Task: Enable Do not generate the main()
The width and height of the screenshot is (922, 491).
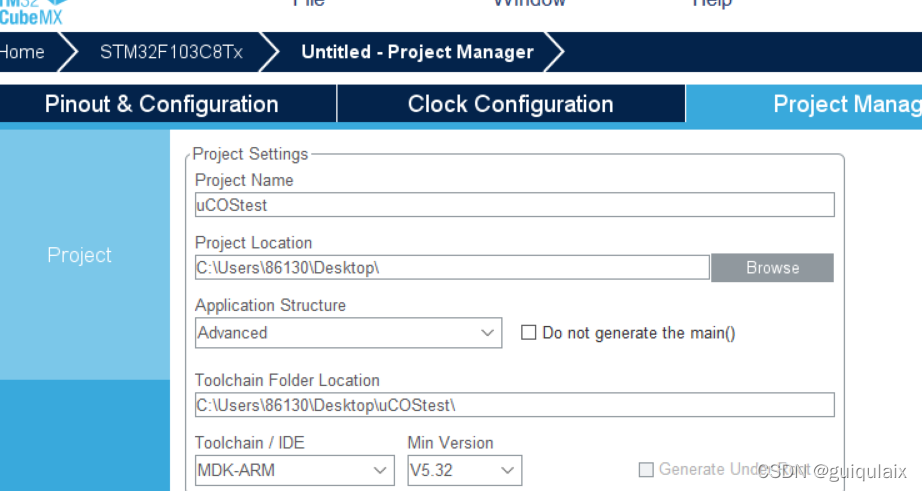Action: pyautogui.click(x=529, y=333)
